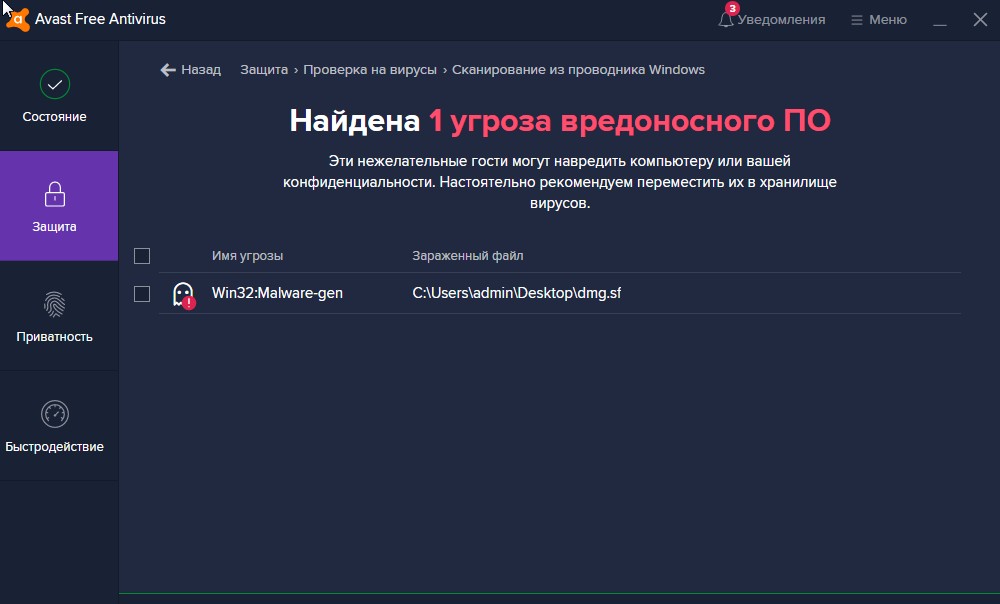
Task: Open notifications via the bell icon
Action: point(726,20)
